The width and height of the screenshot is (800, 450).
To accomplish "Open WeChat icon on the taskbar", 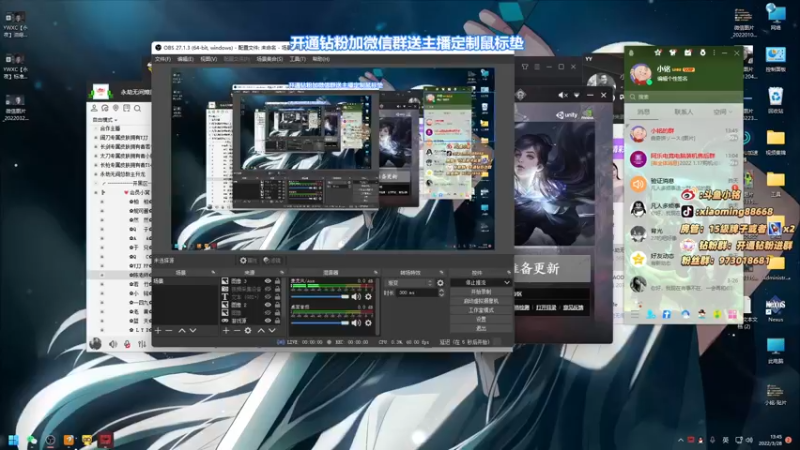I will (x=32, y=440).
